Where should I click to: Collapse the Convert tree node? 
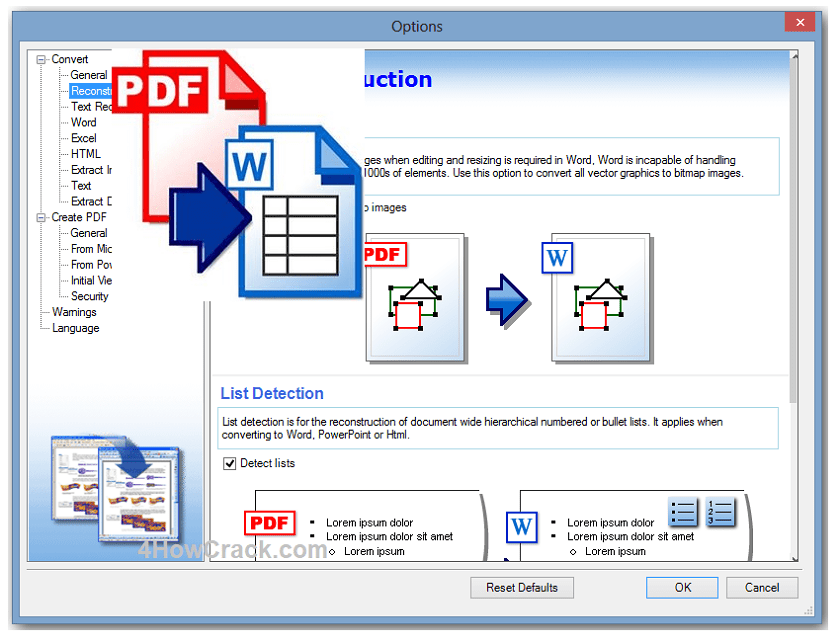click(41, 59)
